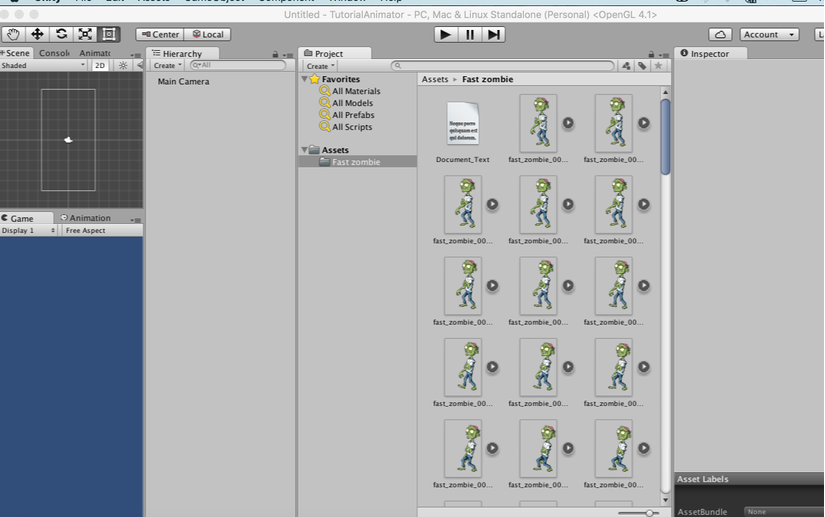Open the Free Aspect dropdown
Screen dimensions: 825x517
(x=102, y=230)
